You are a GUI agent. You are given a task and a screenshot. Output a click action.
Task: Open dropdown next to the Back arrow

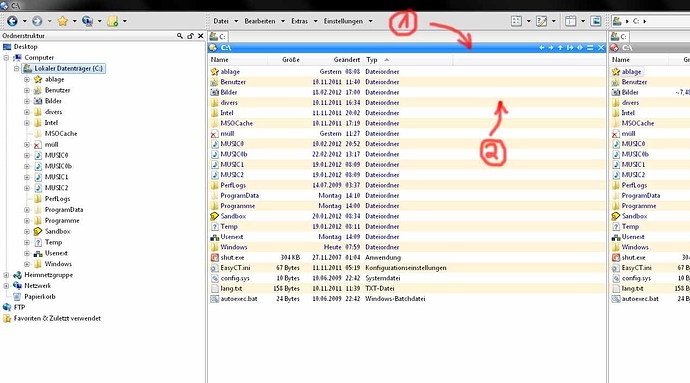pos(24,21)
